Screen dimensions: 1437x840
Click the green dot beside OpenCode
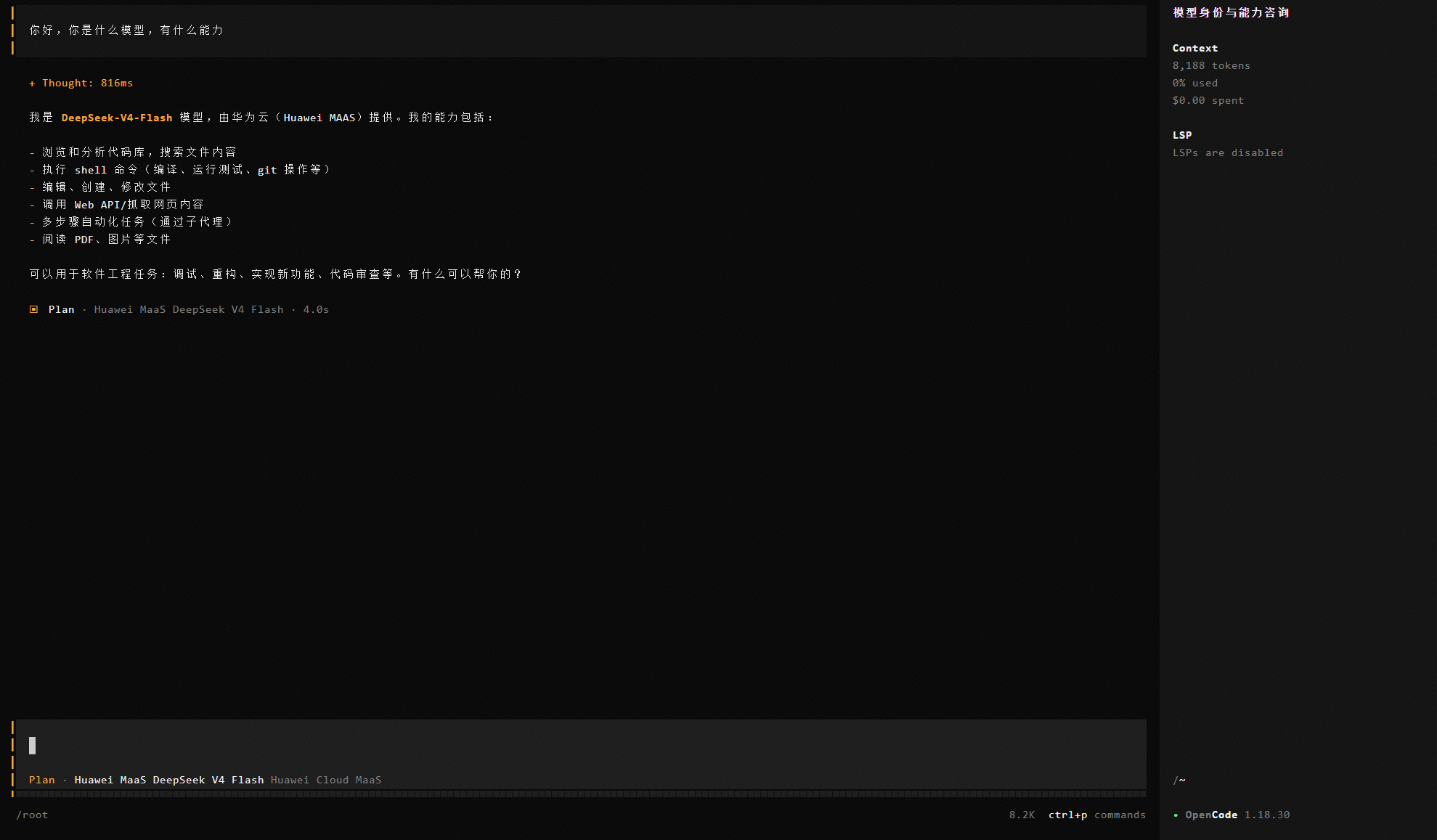pyautogui.click(x=1176, y=815)
